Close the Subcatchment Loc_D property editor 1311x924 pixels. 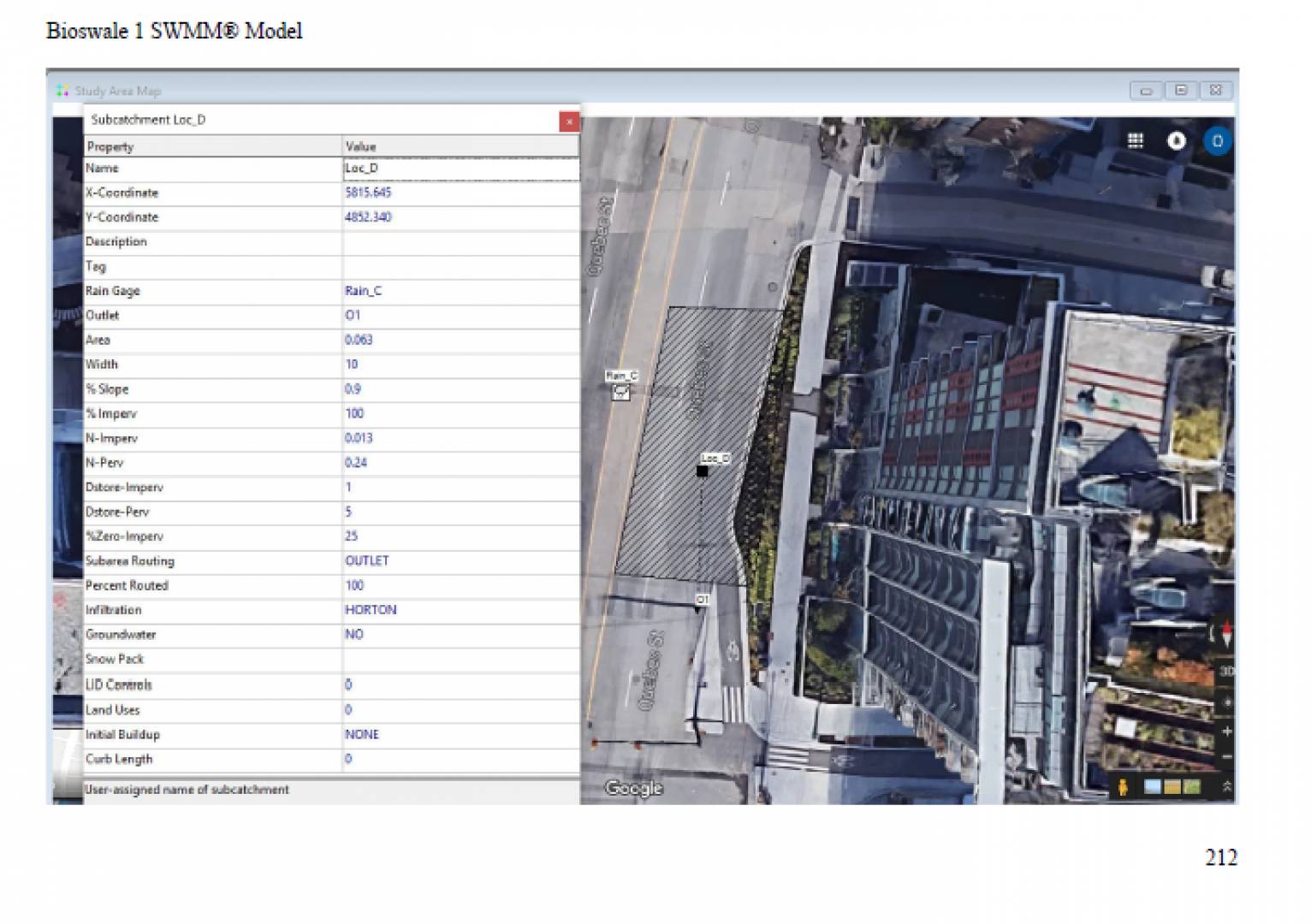[x=569, y=121]
